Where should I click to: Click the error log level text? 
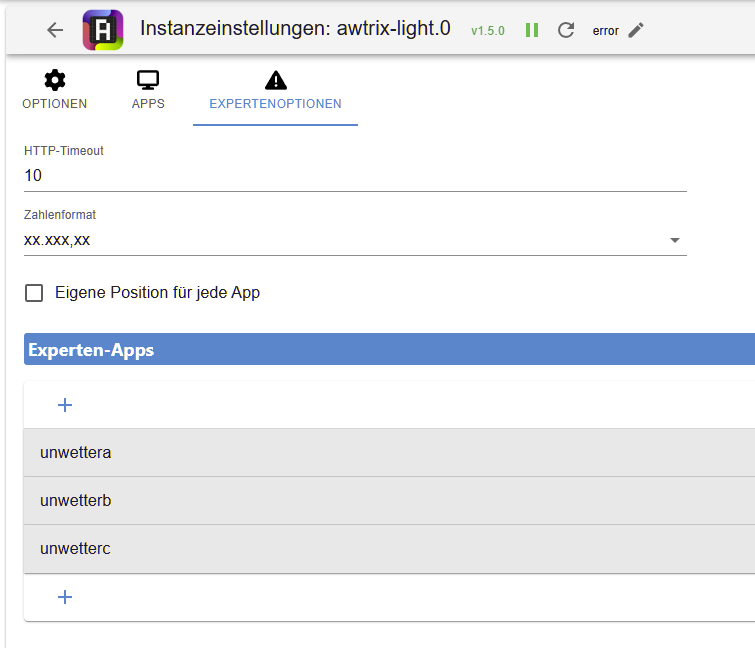(605, 31)
